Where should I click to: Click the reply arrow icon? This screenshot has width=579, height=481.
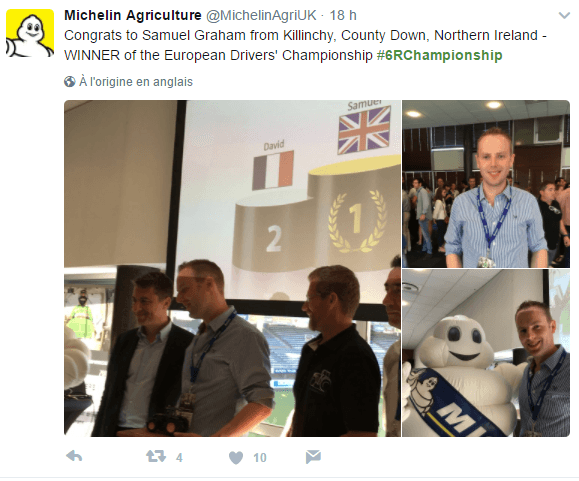click(x=74, y=457)
